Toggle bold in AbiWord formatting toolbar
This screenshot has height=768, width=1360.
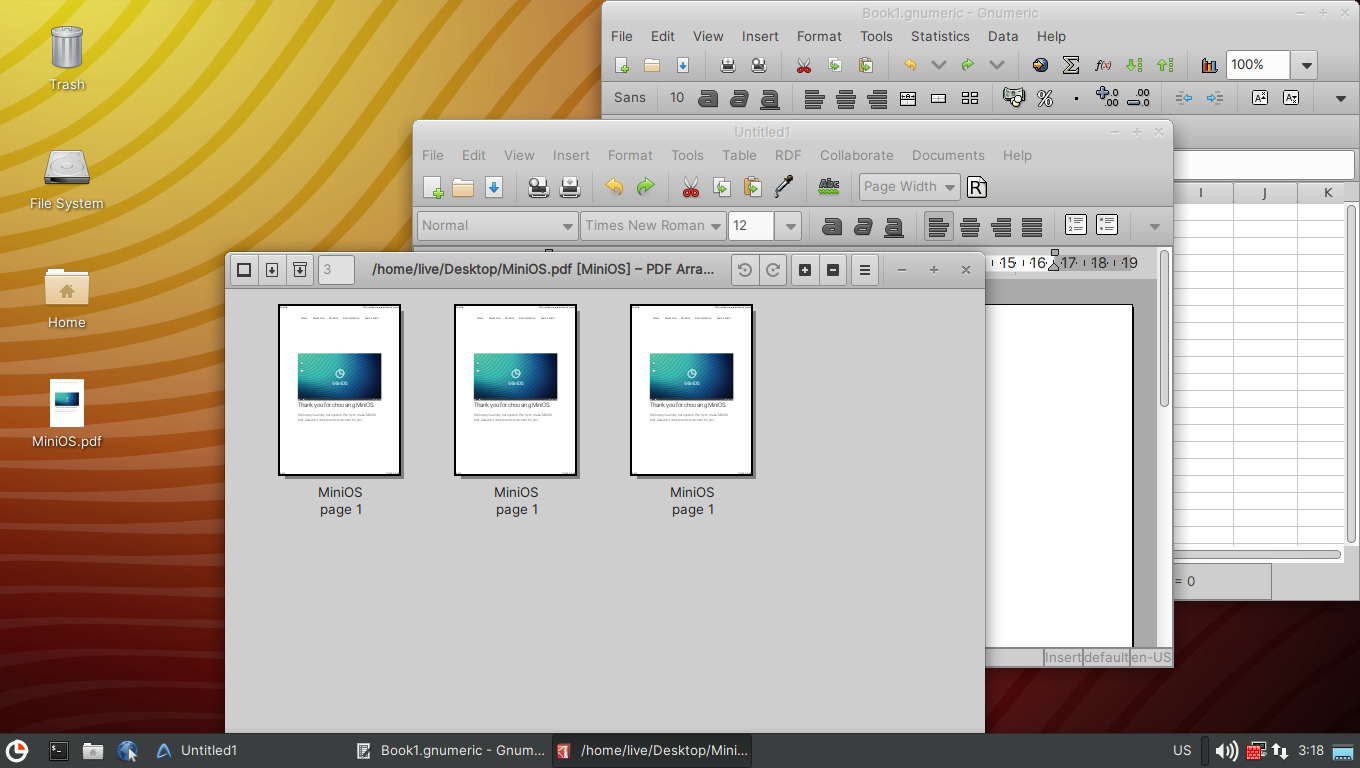(x=832, y=226)
